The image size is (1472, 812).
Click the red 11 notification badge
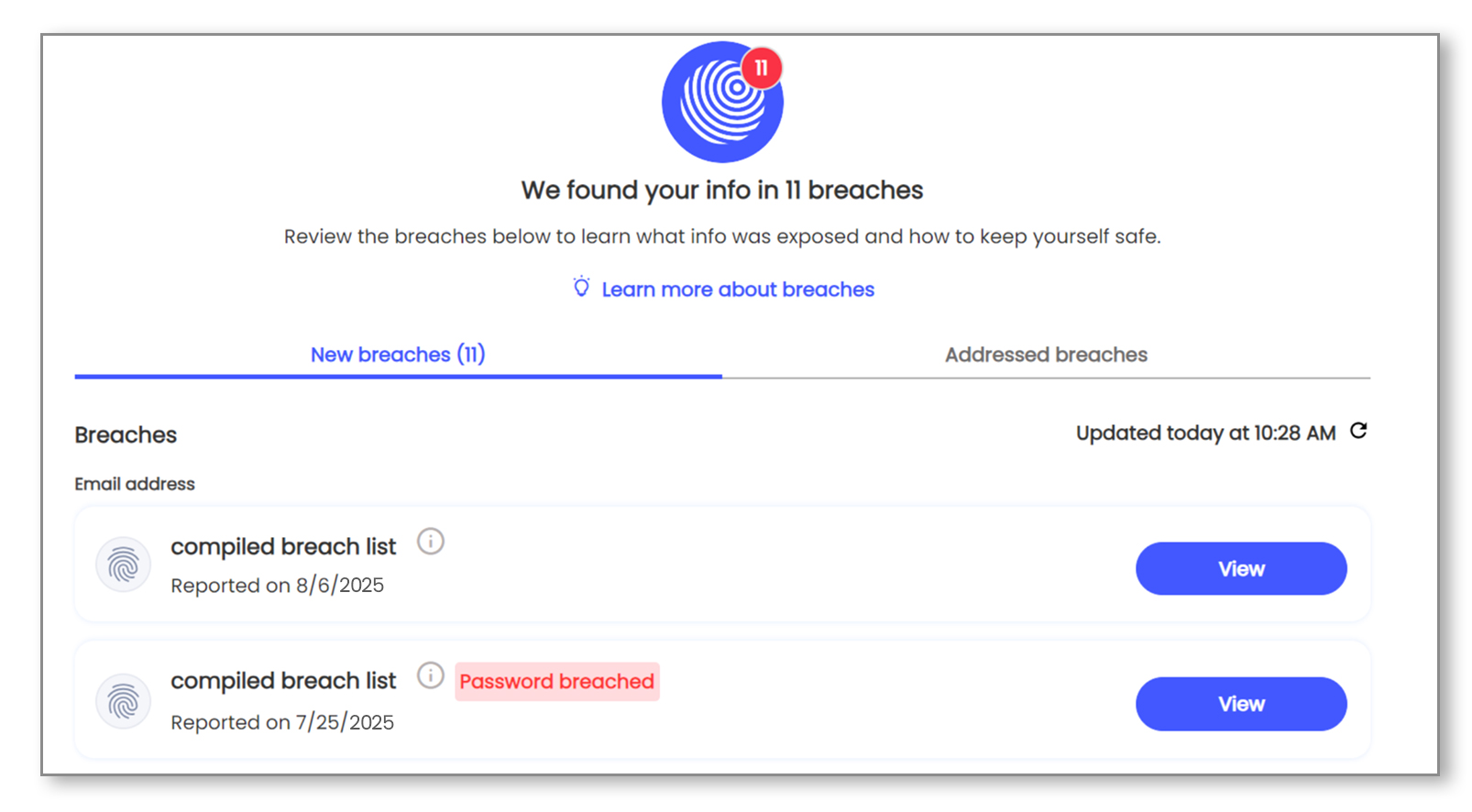(x=761, y=68)
